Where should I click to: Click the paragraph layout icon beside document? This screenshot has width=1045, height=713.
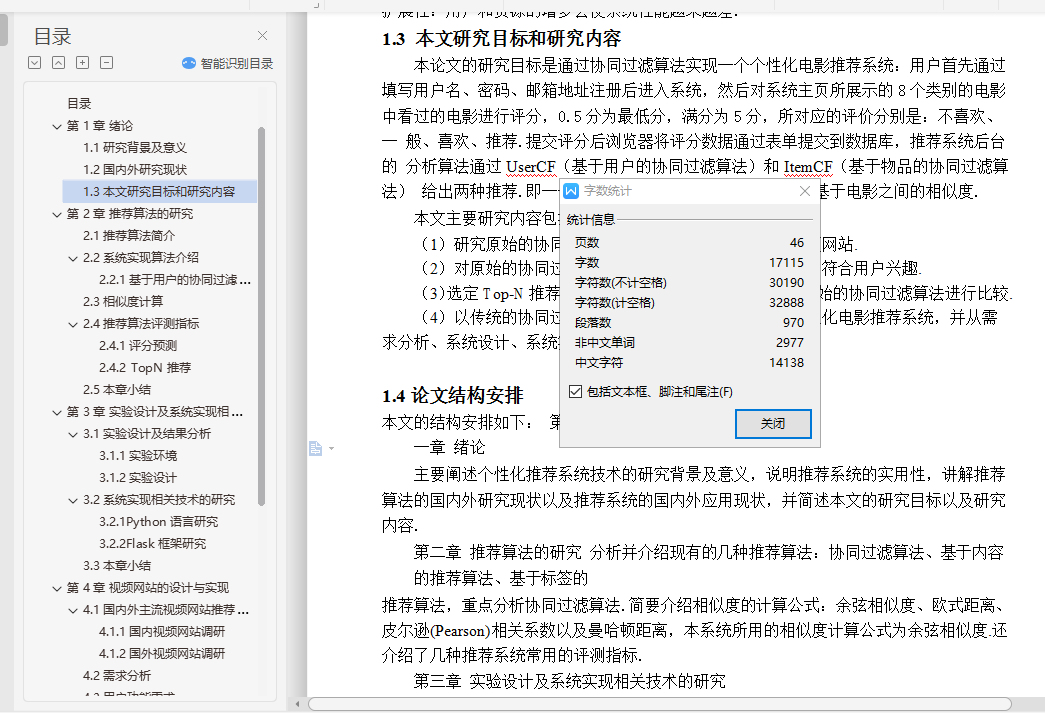316,448
